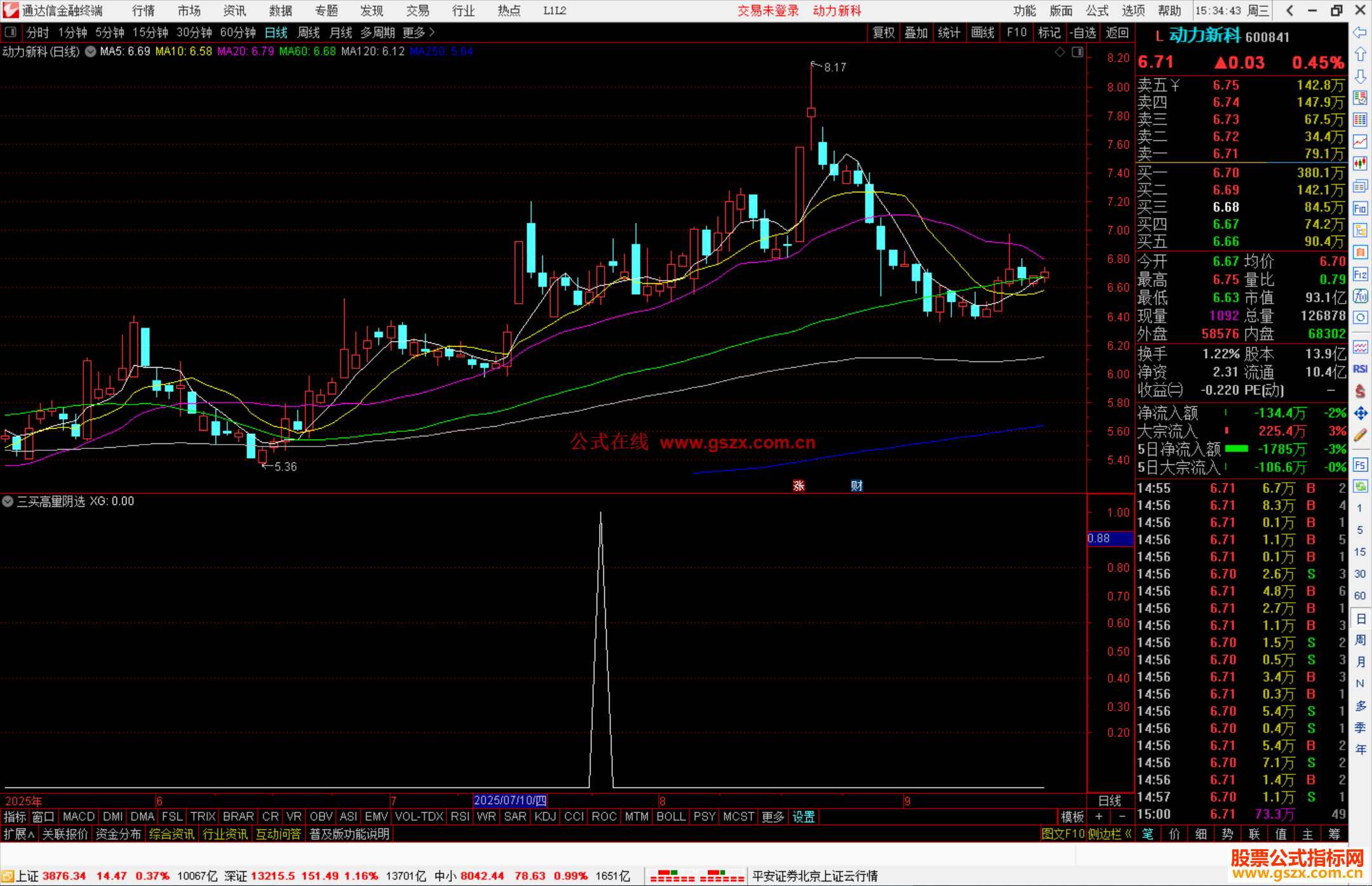
Task: Switch to 5 minute period in sidebar
Action: tap(1359, 530)
